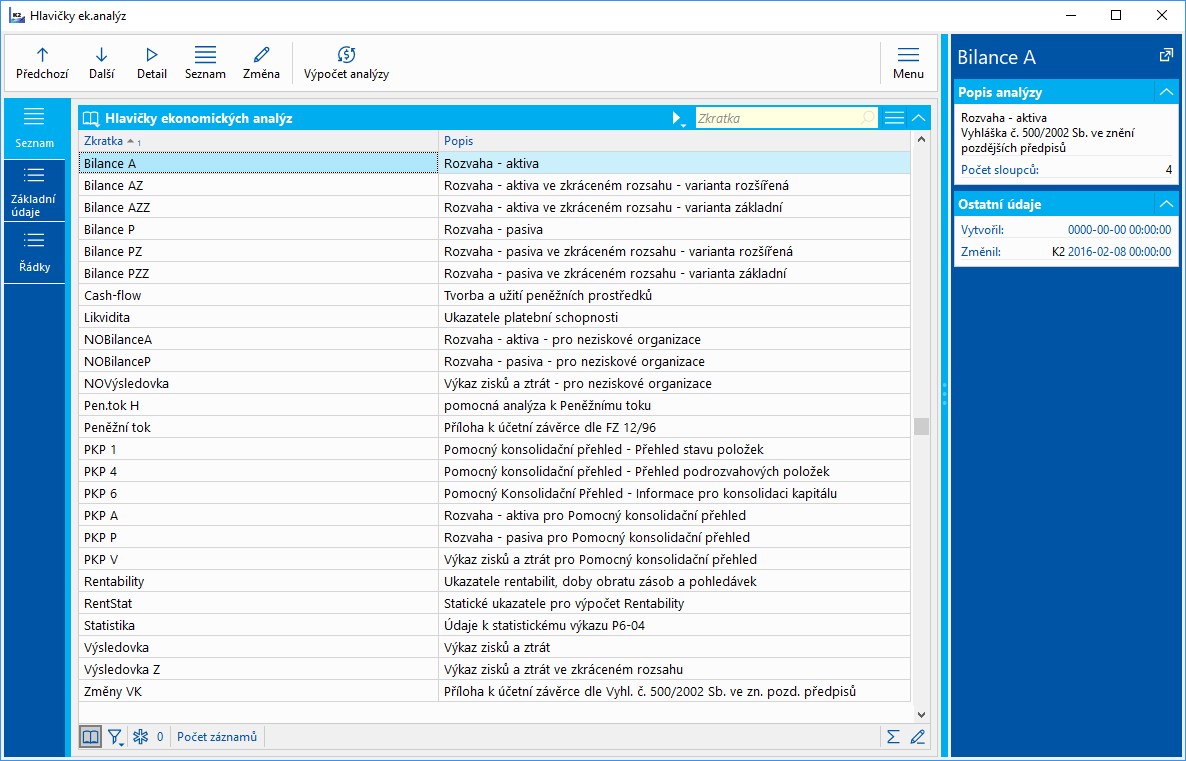This screenshot has height=761, width=1186.
Task: Pop out the Bilance A preview panel
Action: (1166, 55)
